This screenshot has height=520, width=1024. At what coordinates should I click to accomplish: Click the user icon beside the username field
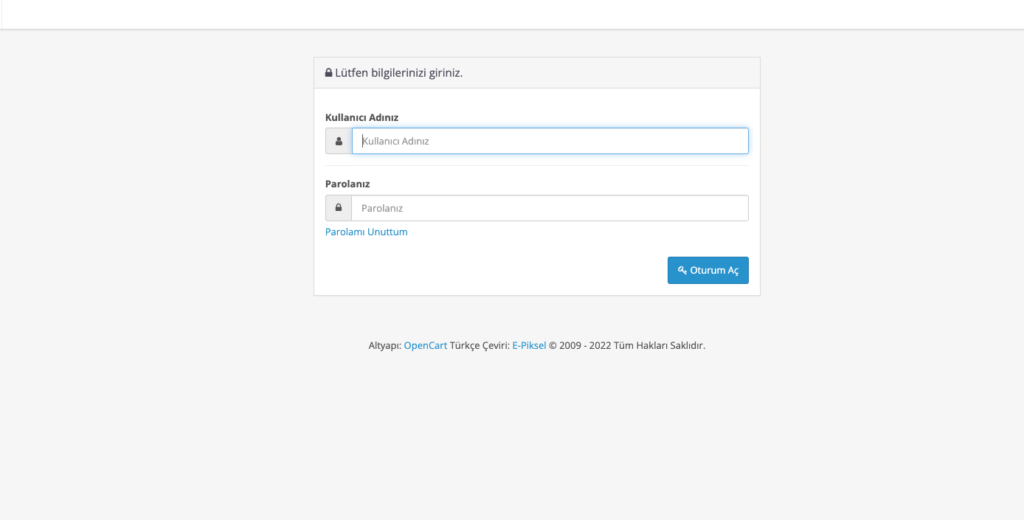pos(338,141)
